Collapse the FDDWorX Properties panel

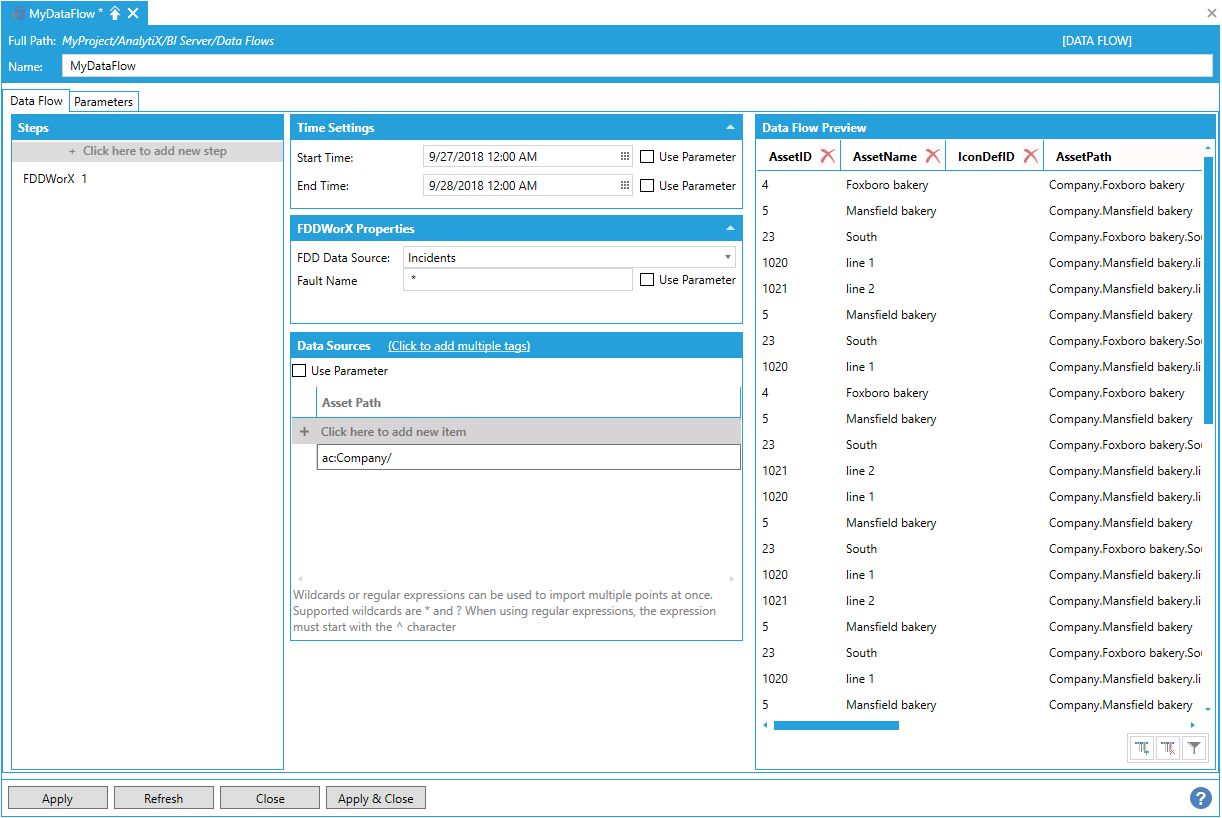[x=729, y=229]
